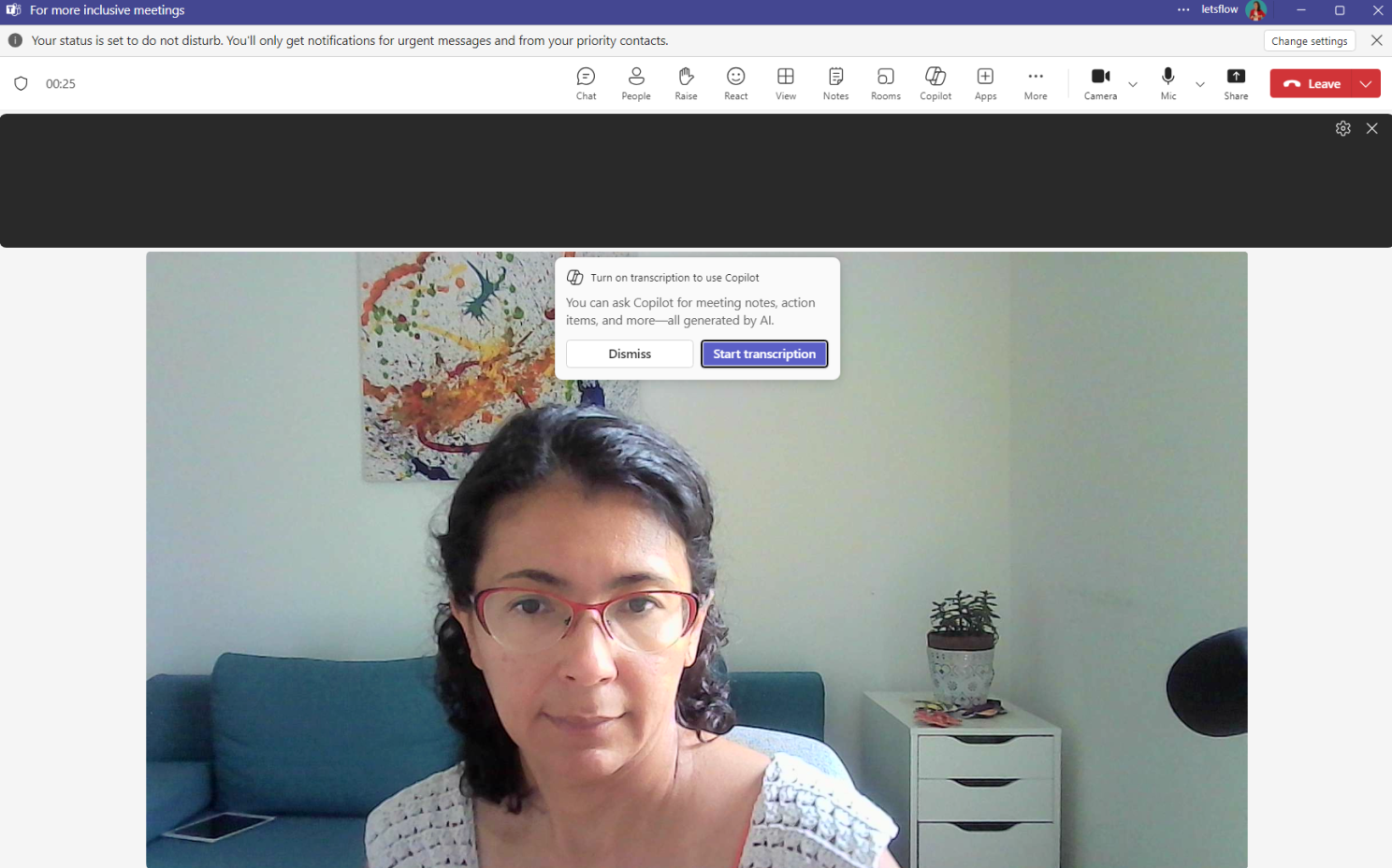Dismiss the do not disturb notification banner
1392x868 pixels.
[x=1376, y=40]
